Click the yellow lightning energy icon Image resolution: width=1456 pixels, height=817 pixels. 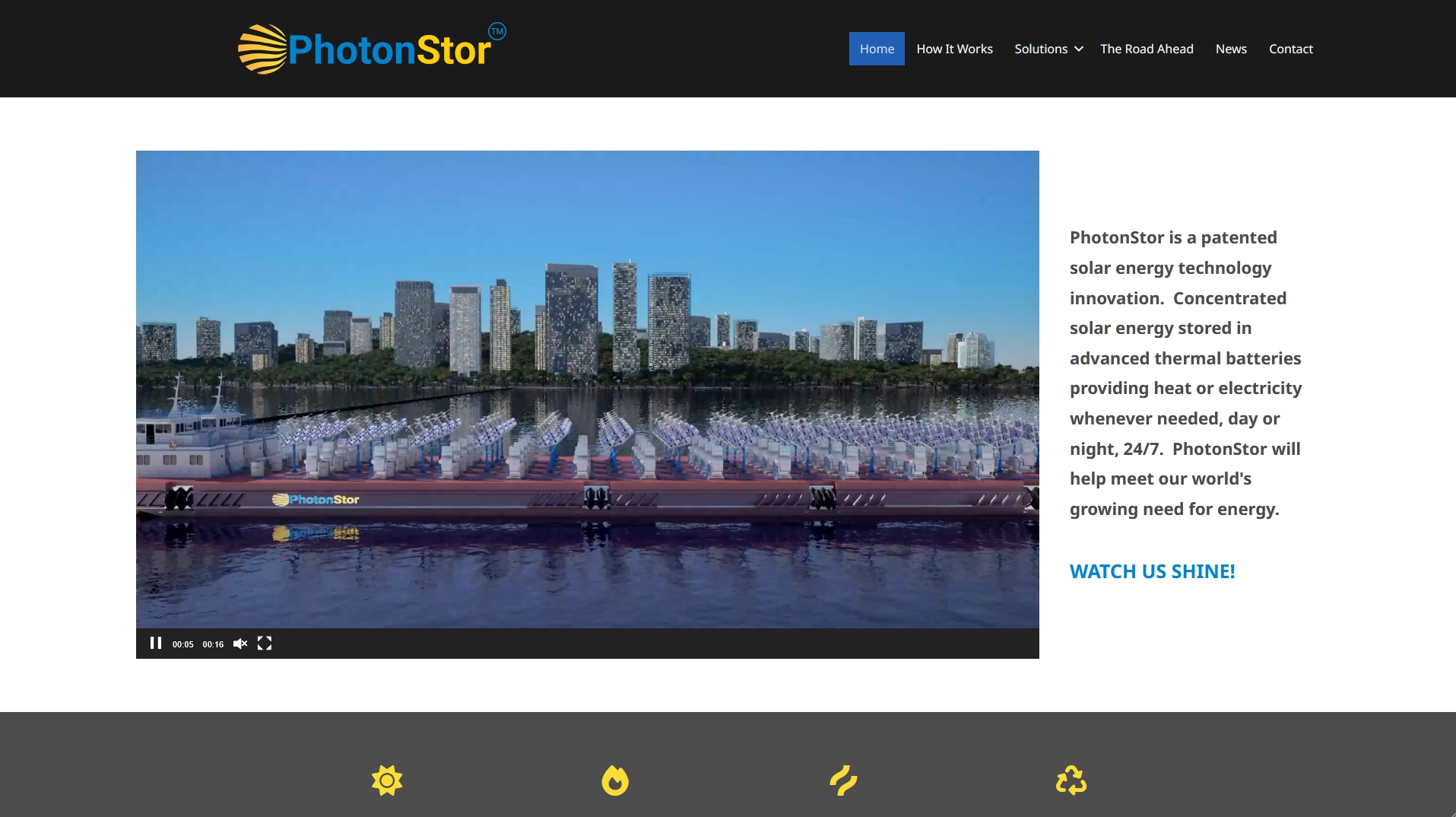tap(843, 780)
